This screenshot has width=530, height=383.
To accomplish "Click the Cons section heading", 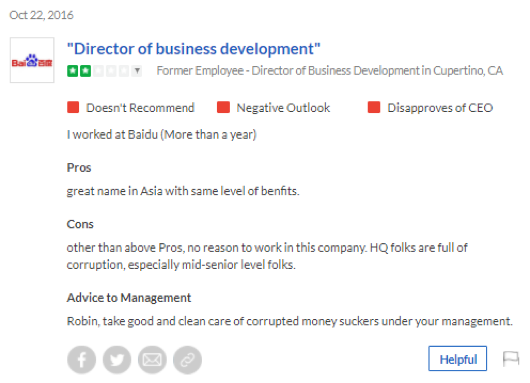I will [x=80, y=224].
